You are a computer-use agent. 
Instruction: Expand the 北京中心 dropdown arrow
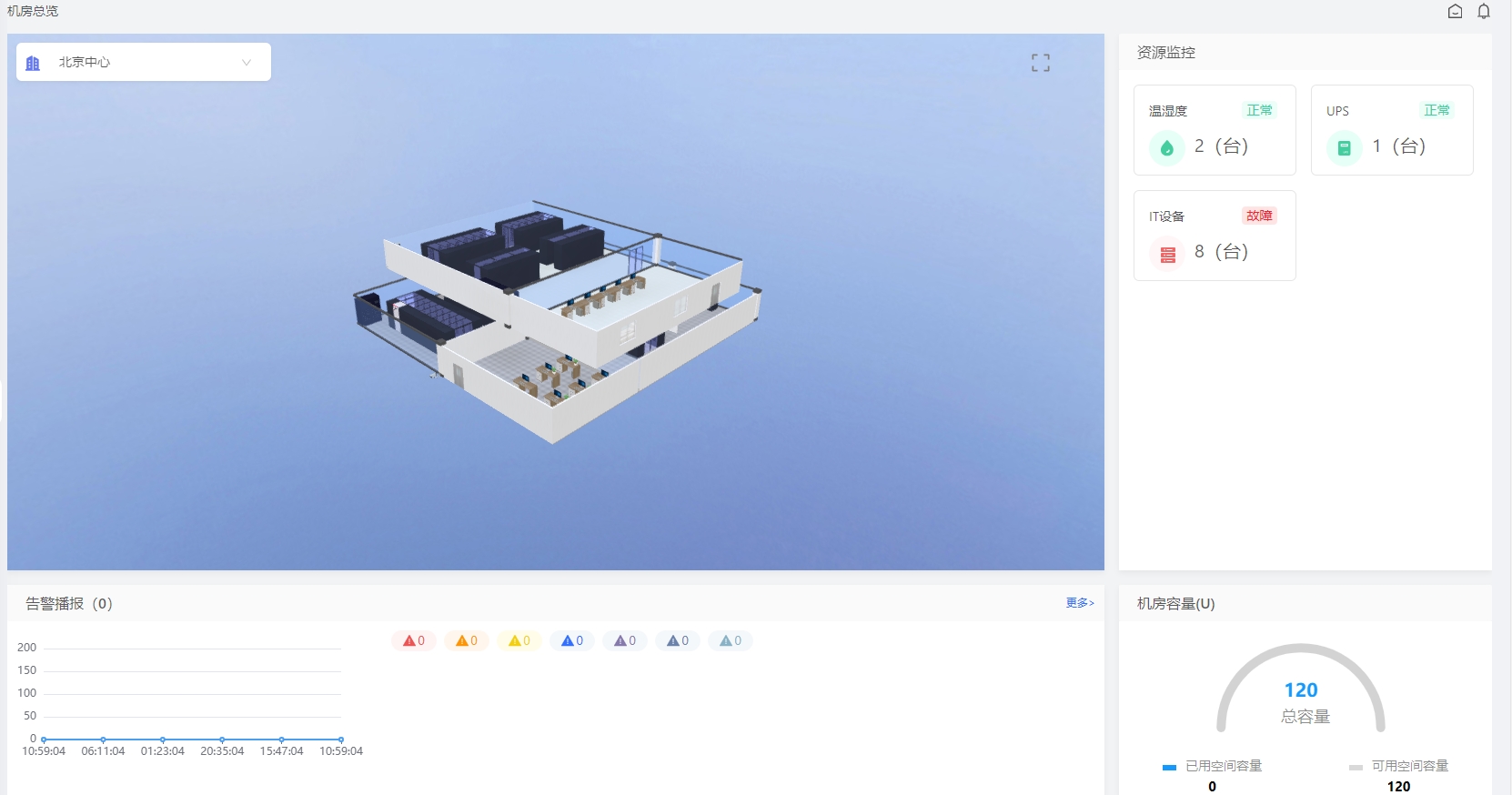pos(247,63)
